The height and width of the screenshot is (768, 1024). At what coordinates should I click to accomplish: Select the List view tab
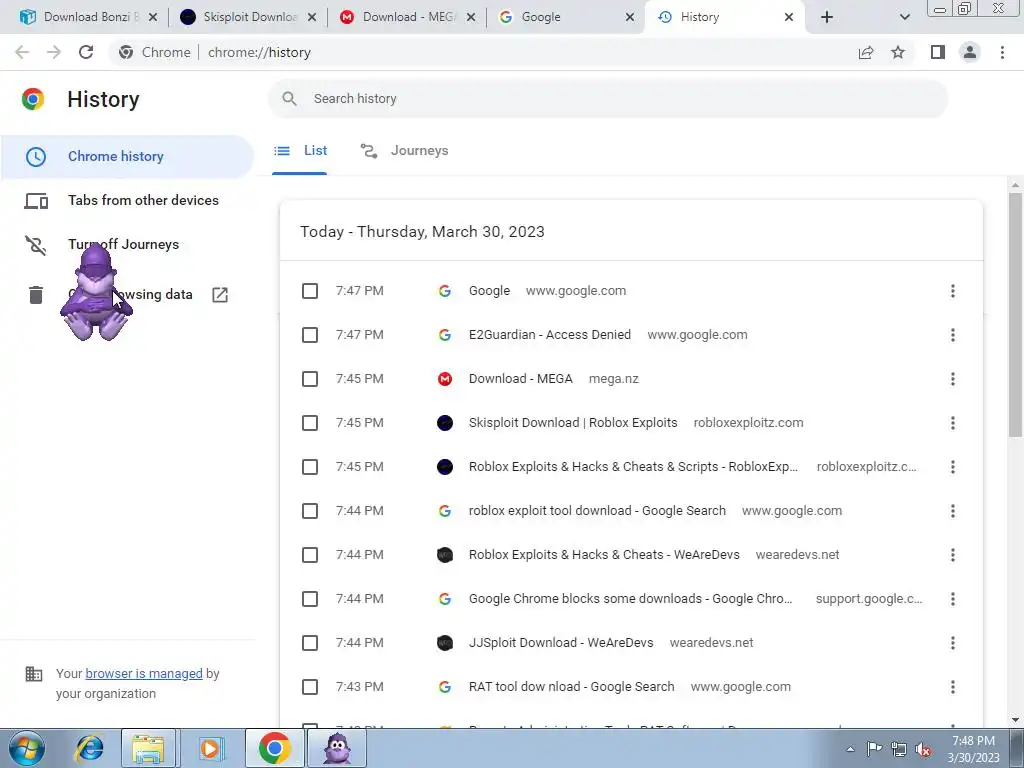click(x=300, y=151)
